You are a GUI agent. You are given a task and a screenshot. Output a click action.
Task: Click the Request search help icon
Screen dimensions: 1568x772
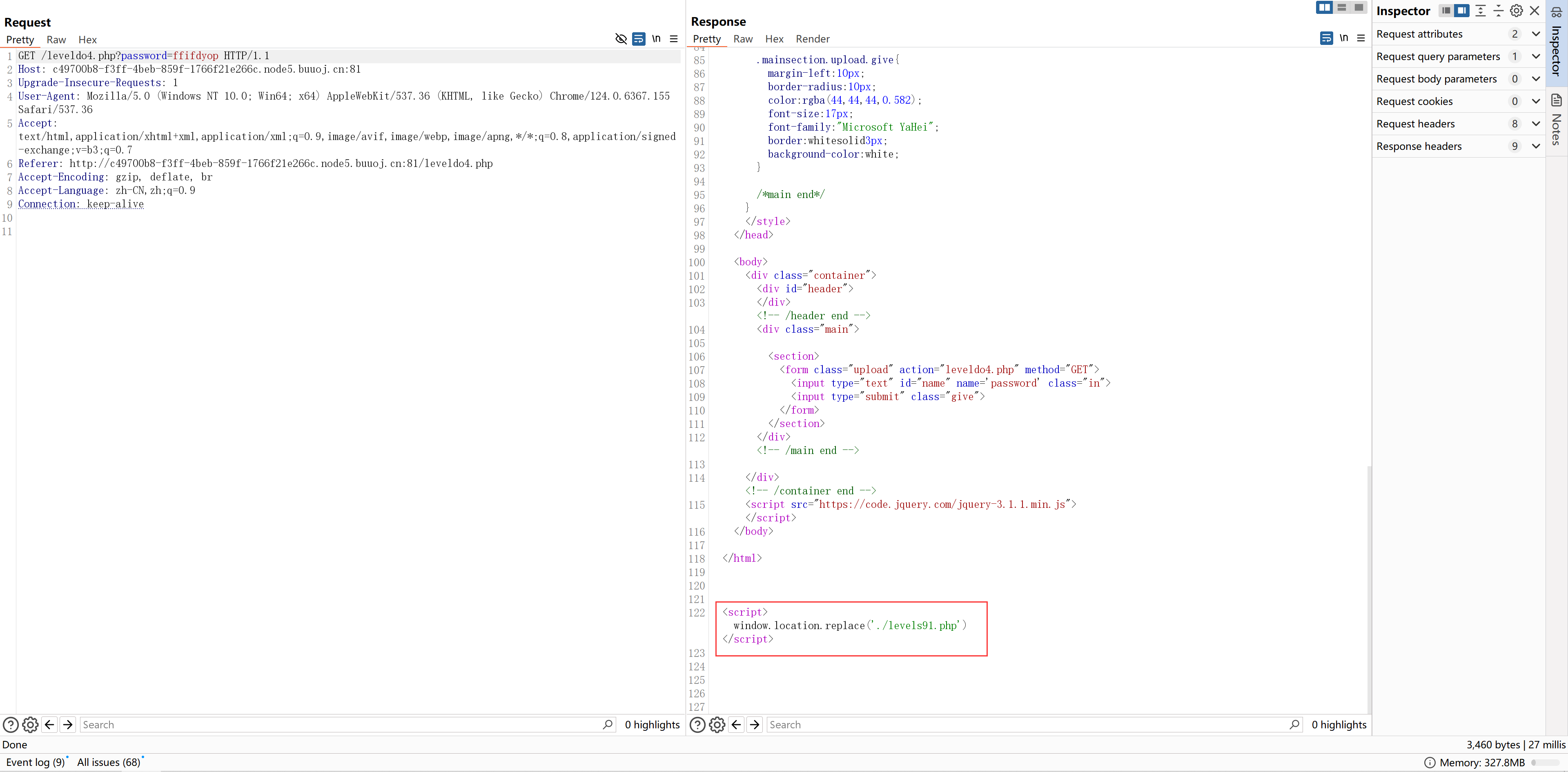click(10, 725)
